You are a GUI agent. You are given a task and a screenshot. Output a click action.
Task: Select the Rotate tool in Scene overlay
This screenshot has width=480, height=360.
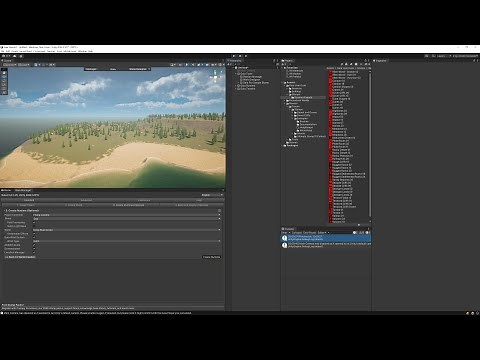point(4,81)
